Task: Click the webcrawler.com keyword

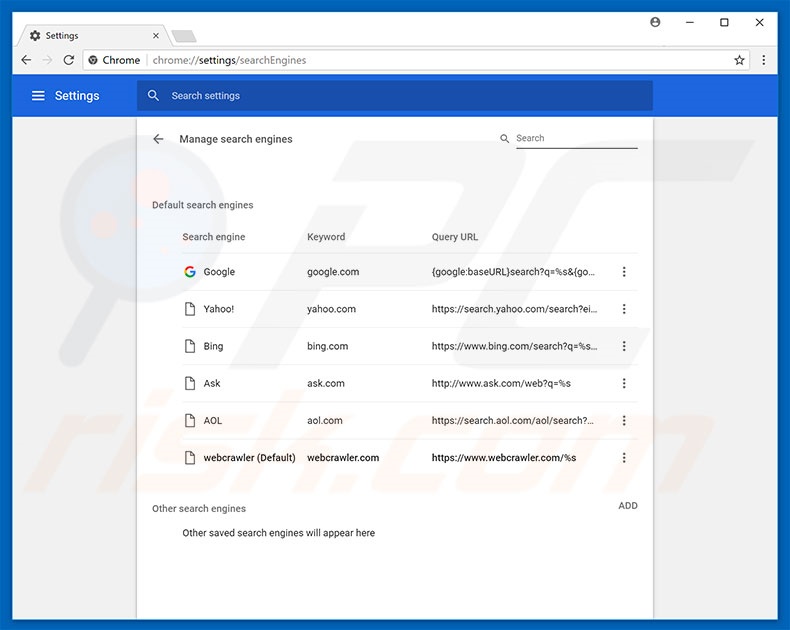Action: [343, 458]
